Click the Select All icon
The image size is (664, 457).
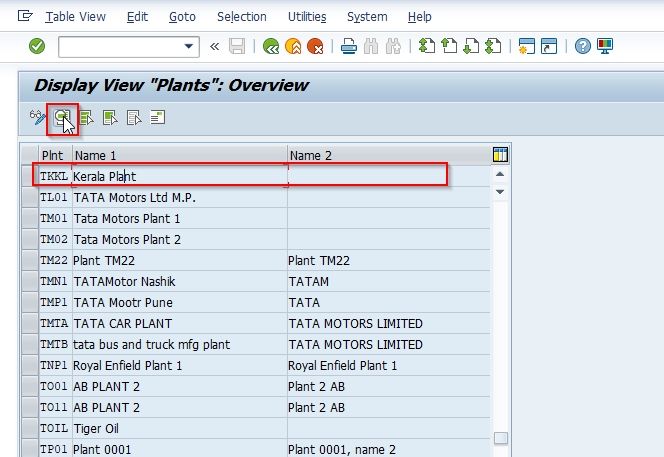click(x=86, y=118)
